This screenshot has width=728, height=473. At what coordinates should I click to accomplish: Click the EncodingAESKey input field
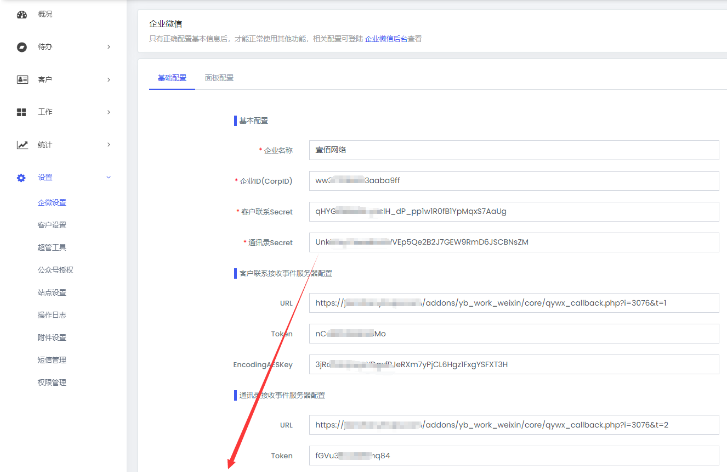(x=514, y=364)
